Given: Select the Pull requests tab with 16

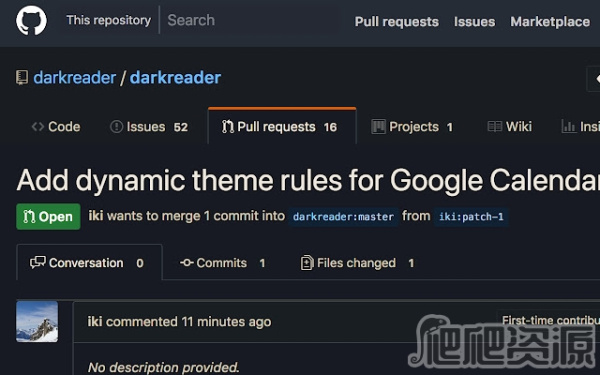Looking at the screenshot, I should tap(282, 126).
